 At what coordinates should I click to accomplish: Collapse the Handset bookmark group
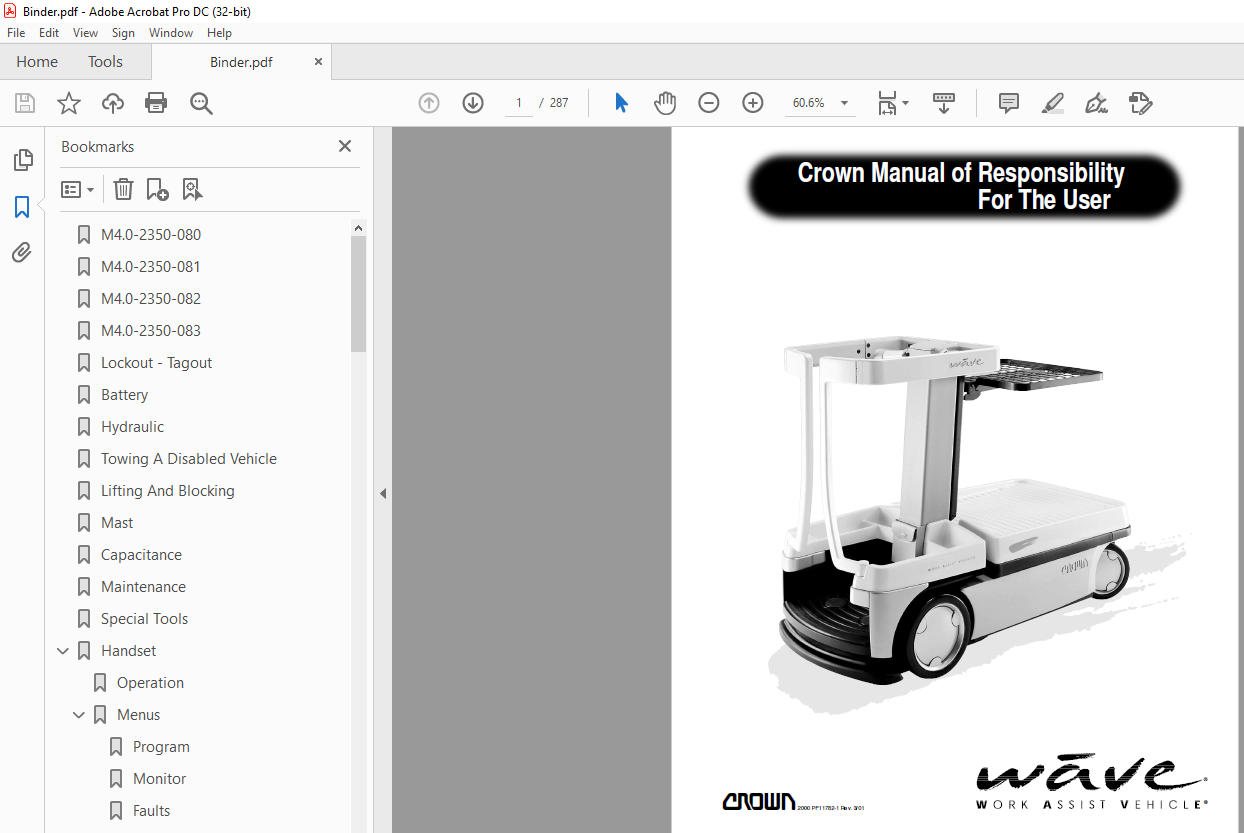point(63,651)
